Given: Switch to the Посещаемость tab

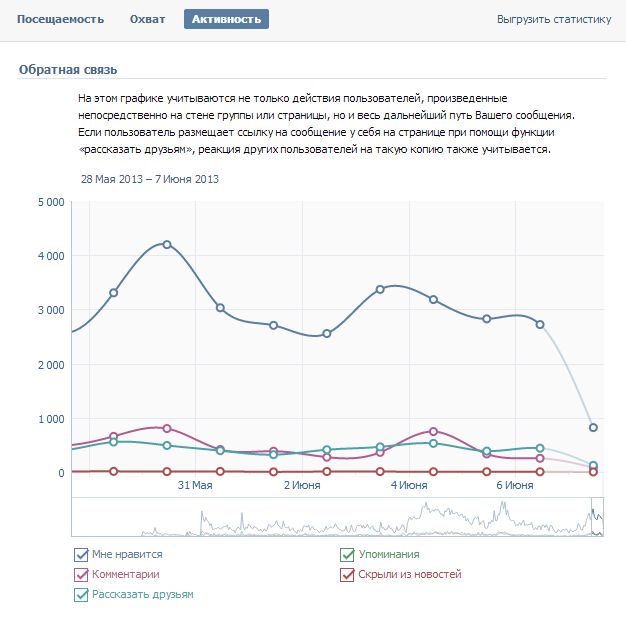Looking at the screenshot, I should (x=62, y=19).
